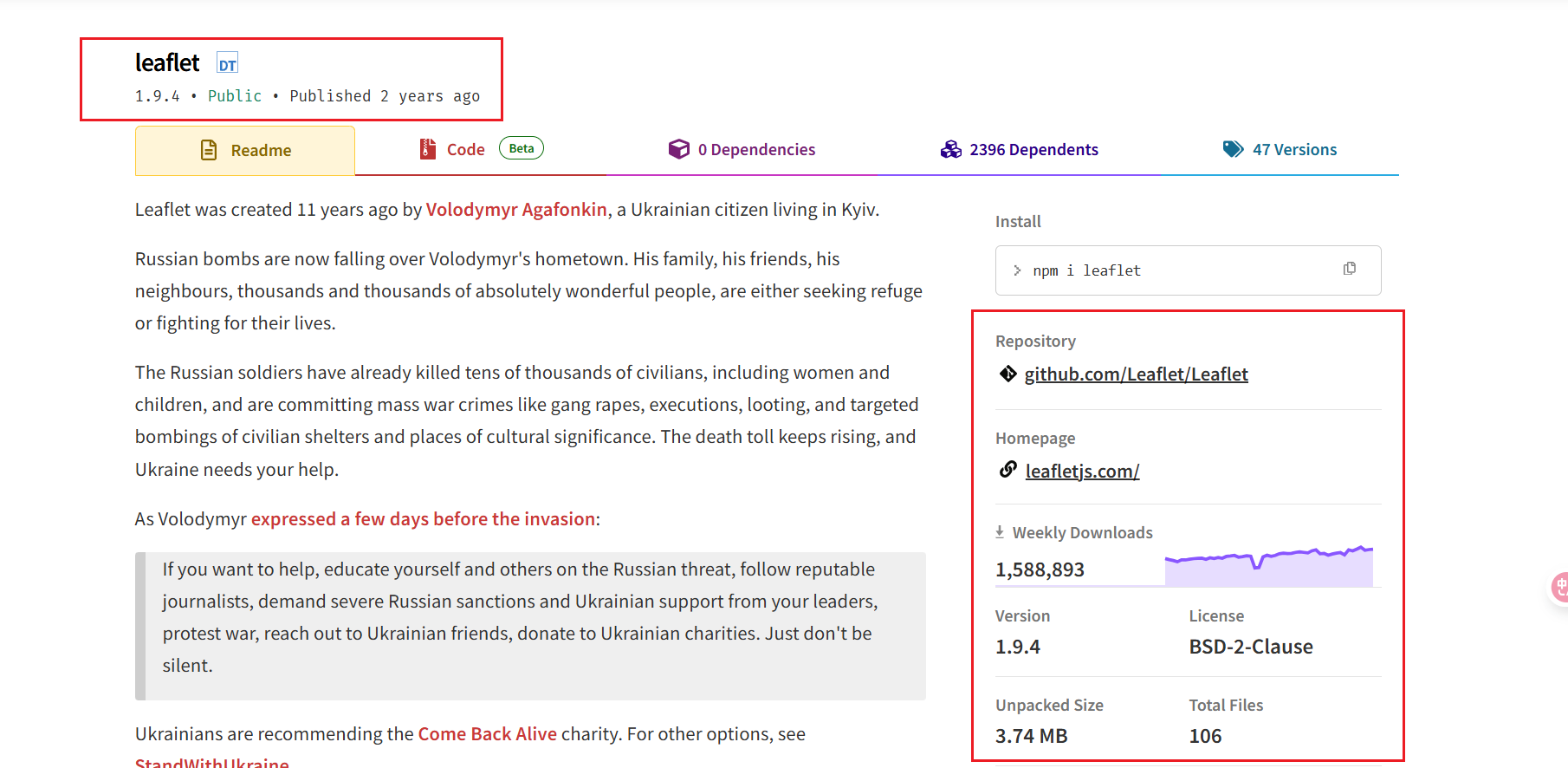
Task: Click the git repository diamond icon
Action: pos(1008,374)
